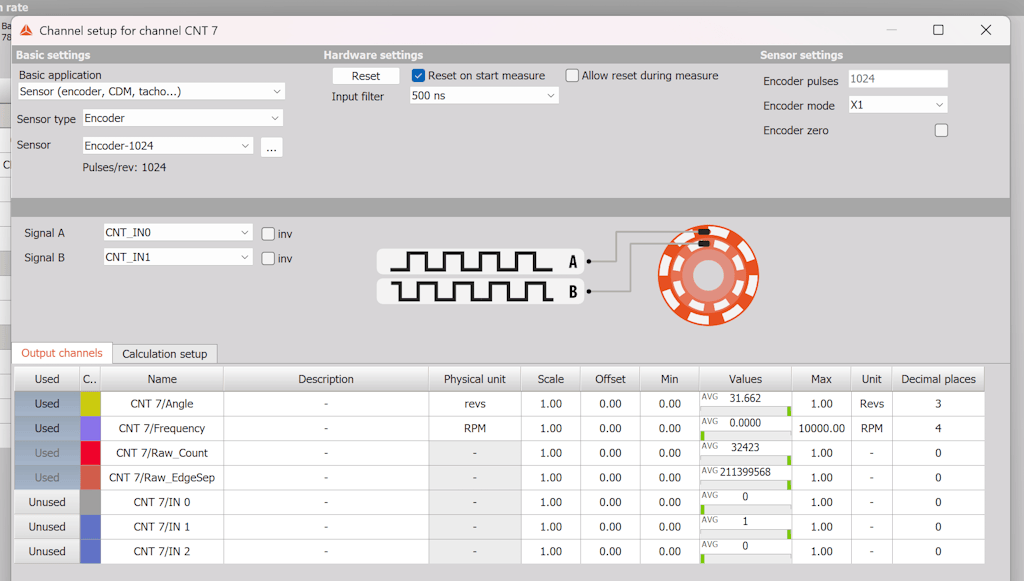Click red color swatch of CNT 7/Raw_Count
Image resolution: width=1024 pixels, height=581 pixels.
coord(90,453)
